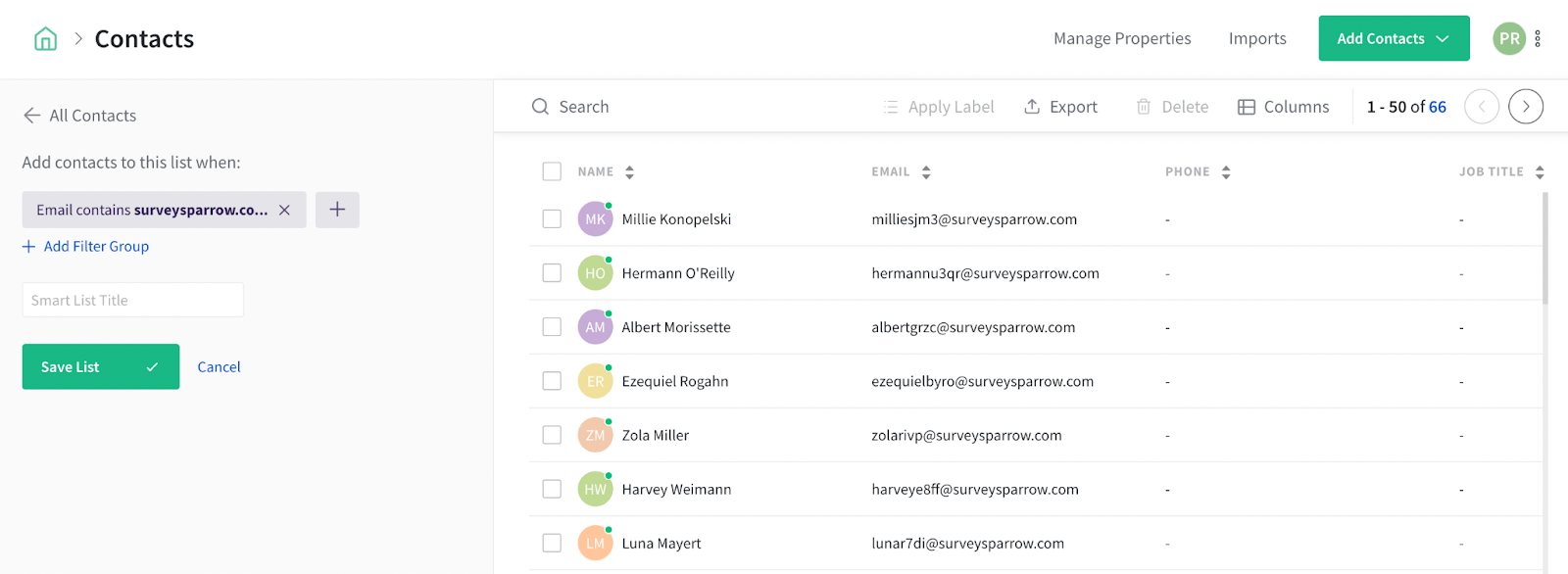Open Harvey Weimann's HW avatar
The image size is (1568, 574).
pos(595,489)
